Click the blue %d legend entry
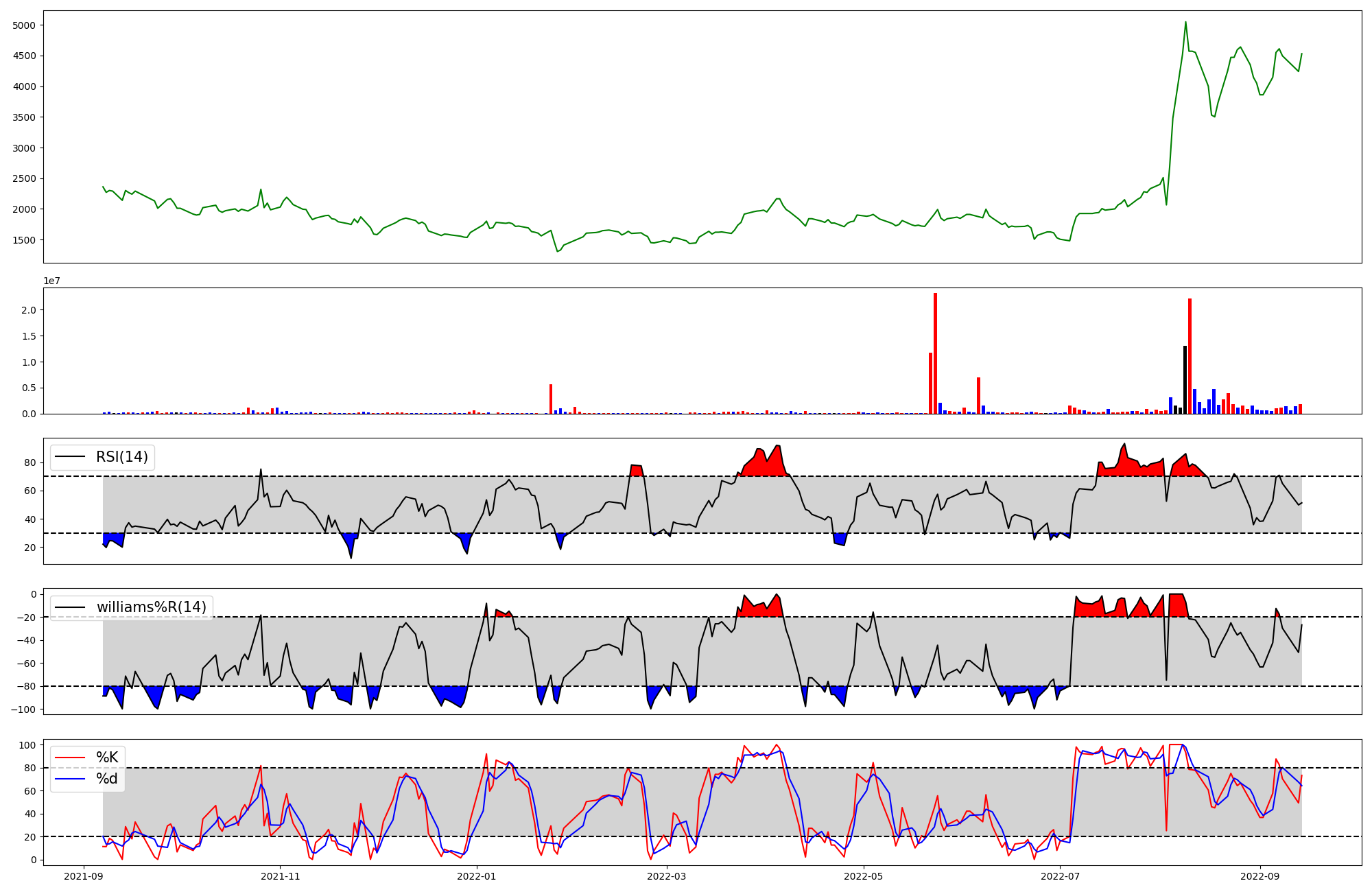 107,779
